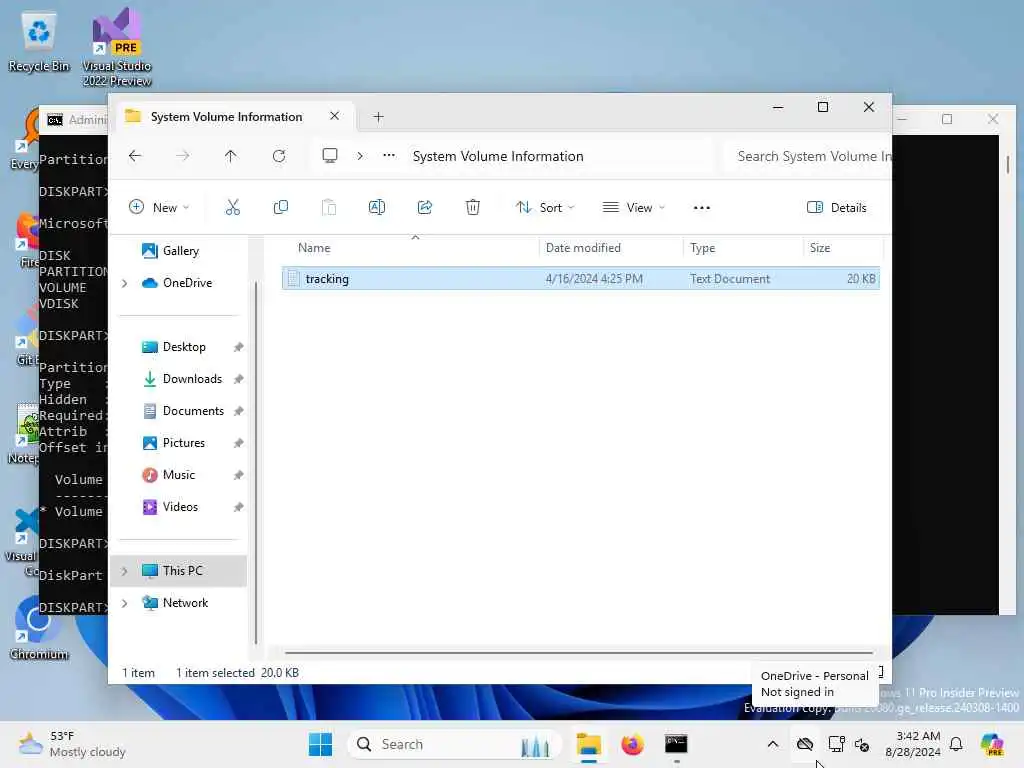Open the Chromium desktop shortcut

tap(39, 629)
